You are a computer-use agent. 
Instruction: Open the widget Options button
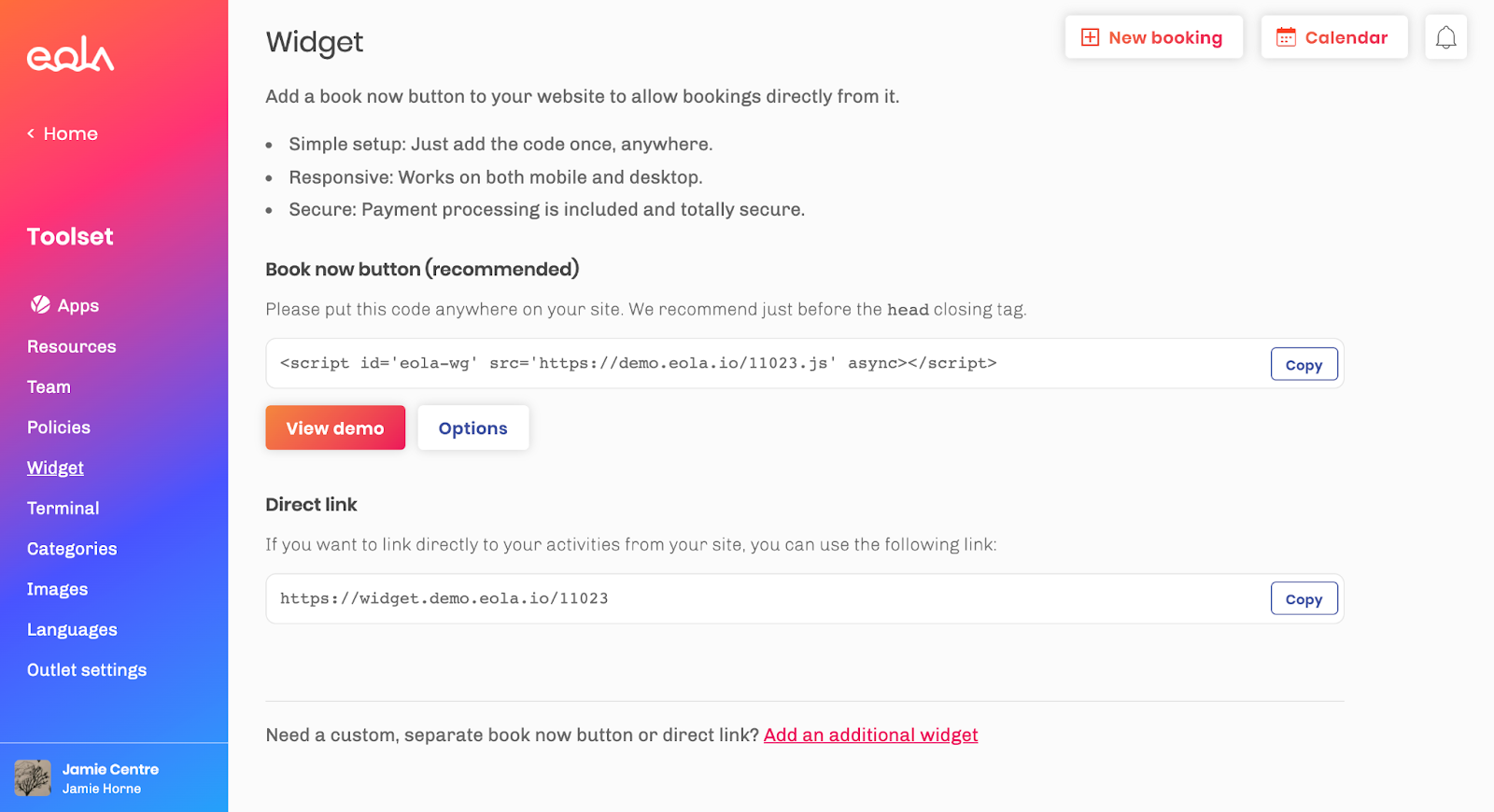[473, 427]
